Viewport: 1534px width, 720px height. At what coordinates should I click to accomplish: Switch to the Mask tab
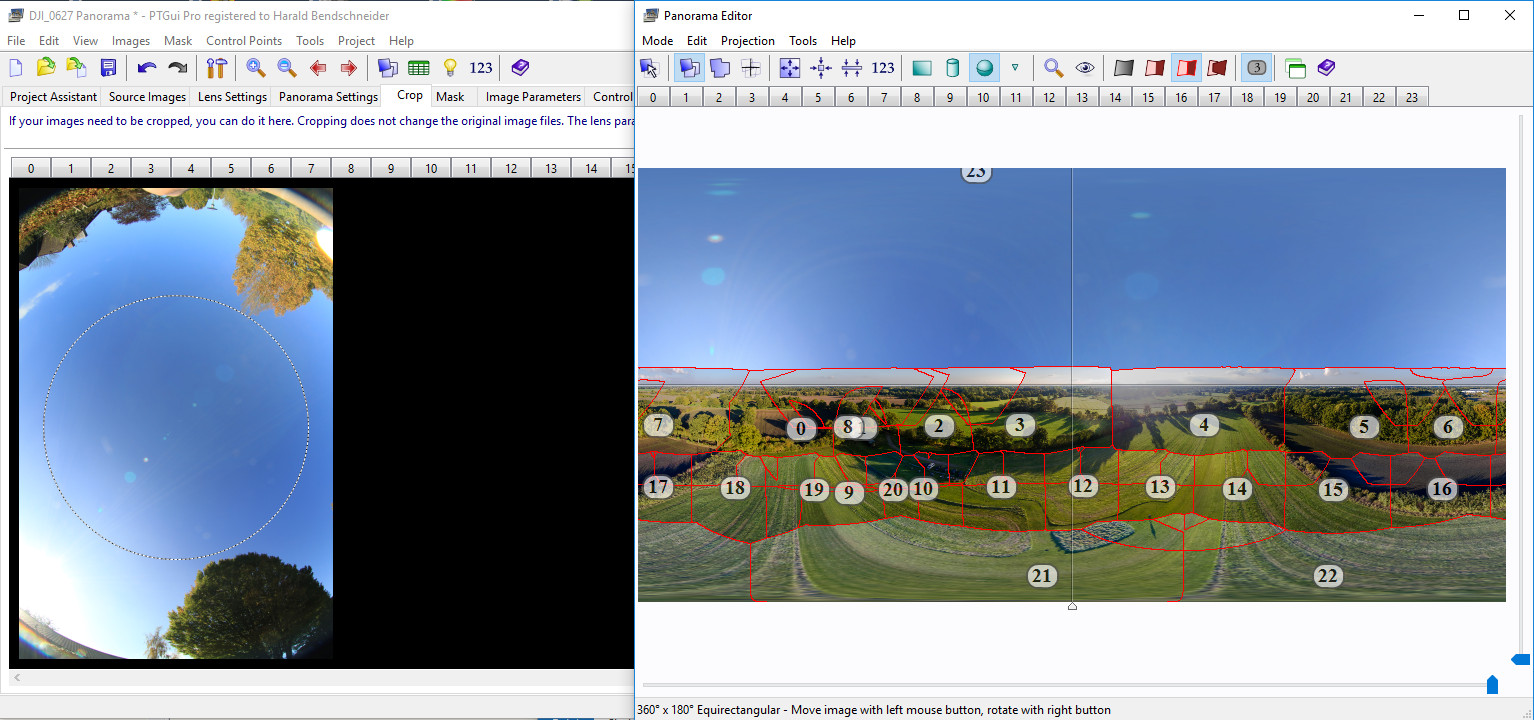point(450,97)
